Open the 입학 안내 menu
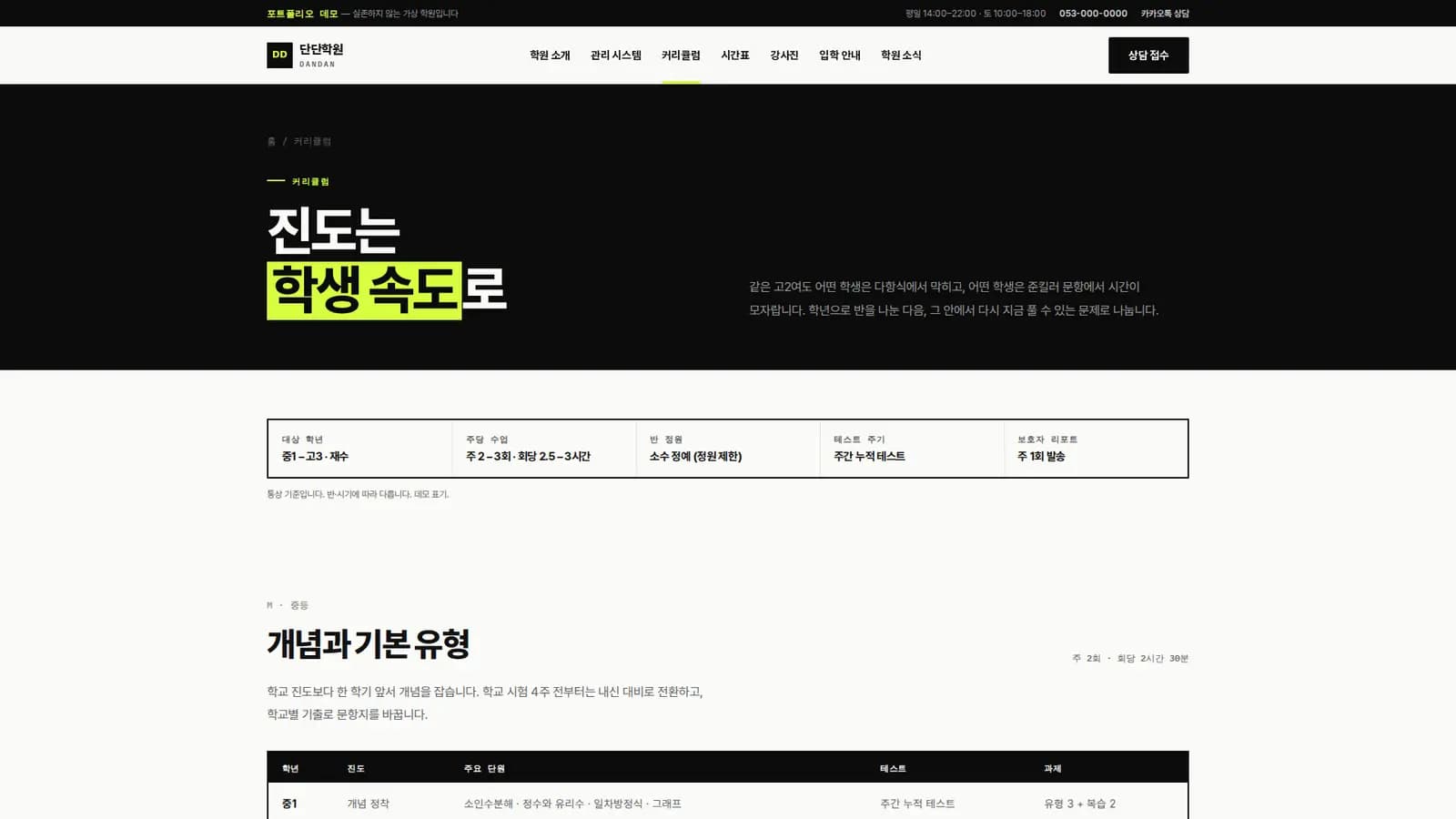This screenshot has width=1456, height=819. (840, 56)
